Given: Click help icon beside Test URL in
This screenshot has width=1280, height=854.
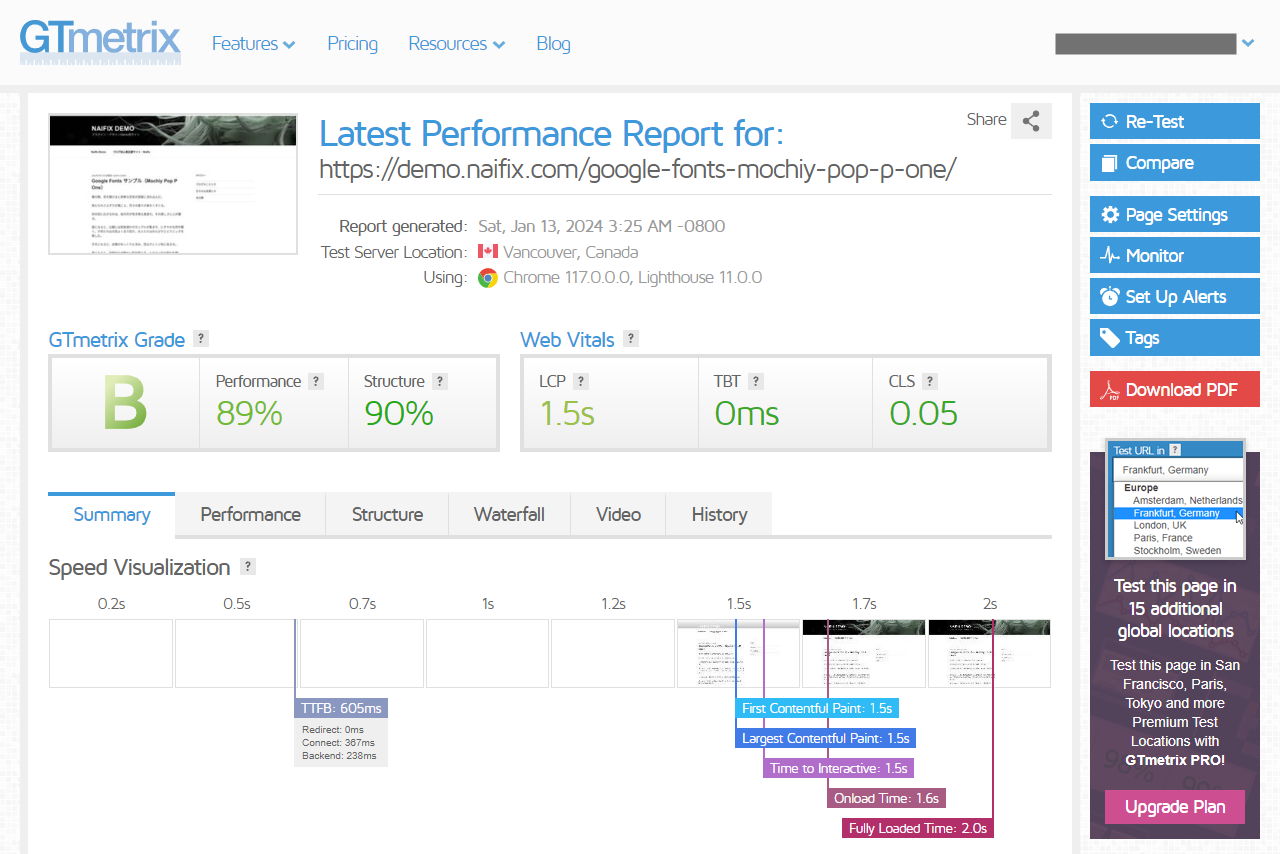Looking at the screenshot, I should tap(1175, 450).
